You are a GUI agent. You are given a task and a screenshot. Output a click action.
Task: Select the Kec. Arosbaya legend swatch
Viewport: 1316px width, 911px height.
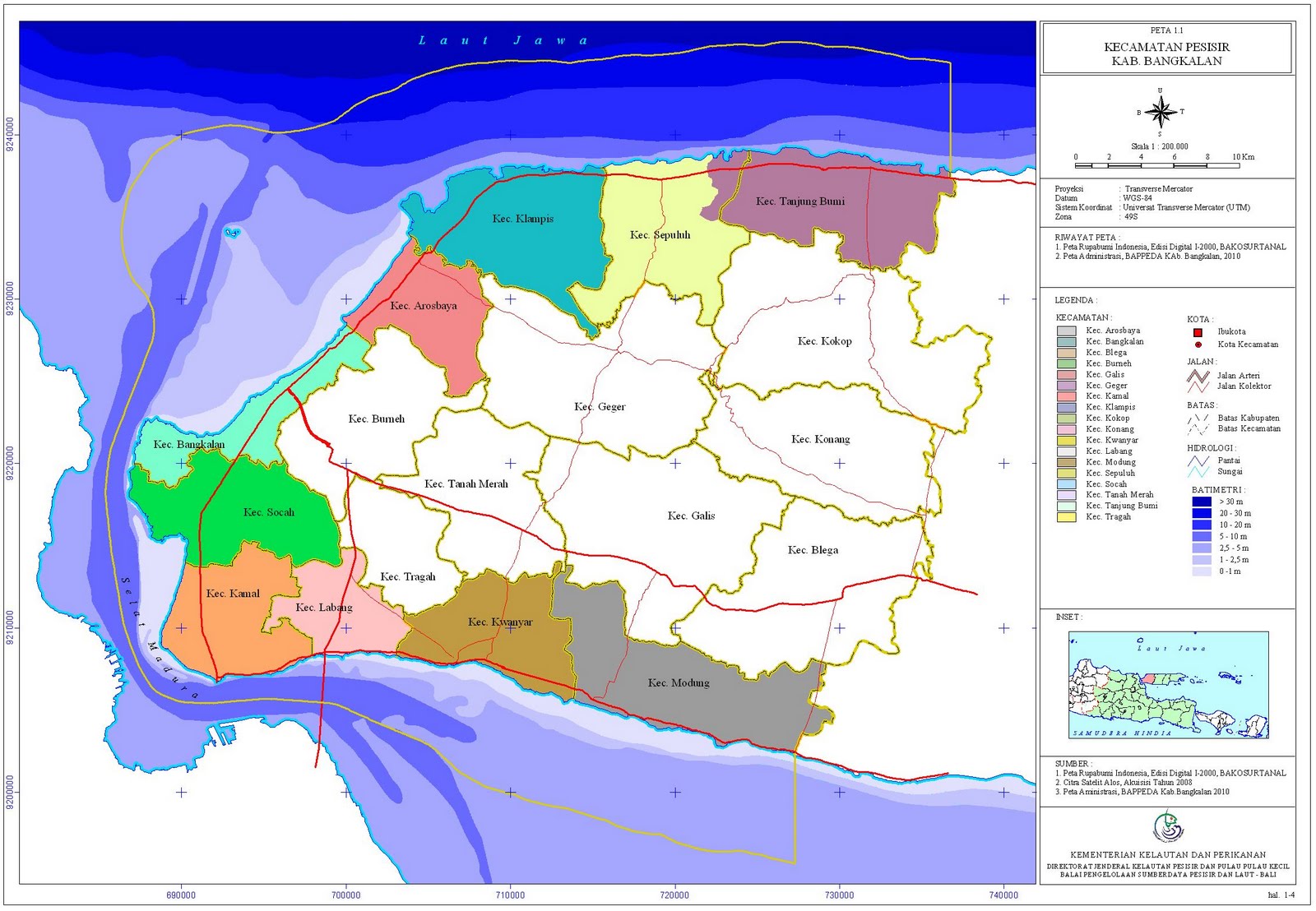click(1066, 331)
